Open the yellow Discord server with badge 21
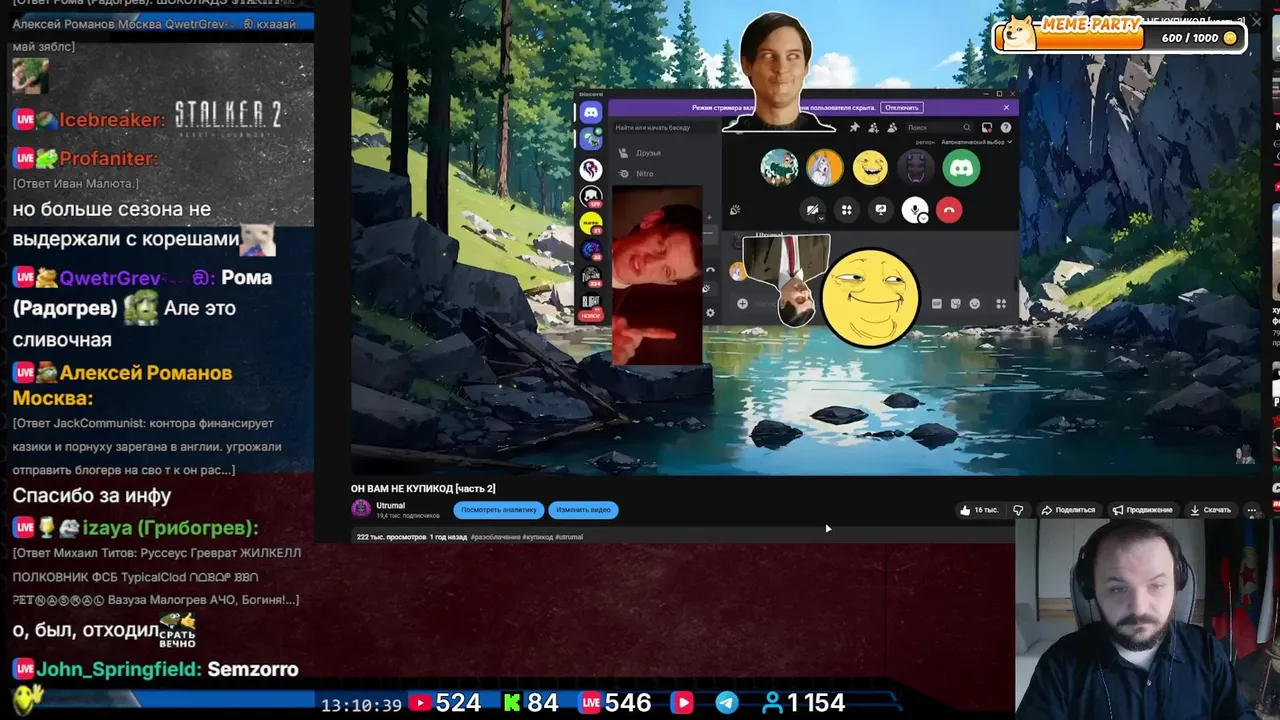Viewport: 1280px width, 720px height. tap(591, 224)
